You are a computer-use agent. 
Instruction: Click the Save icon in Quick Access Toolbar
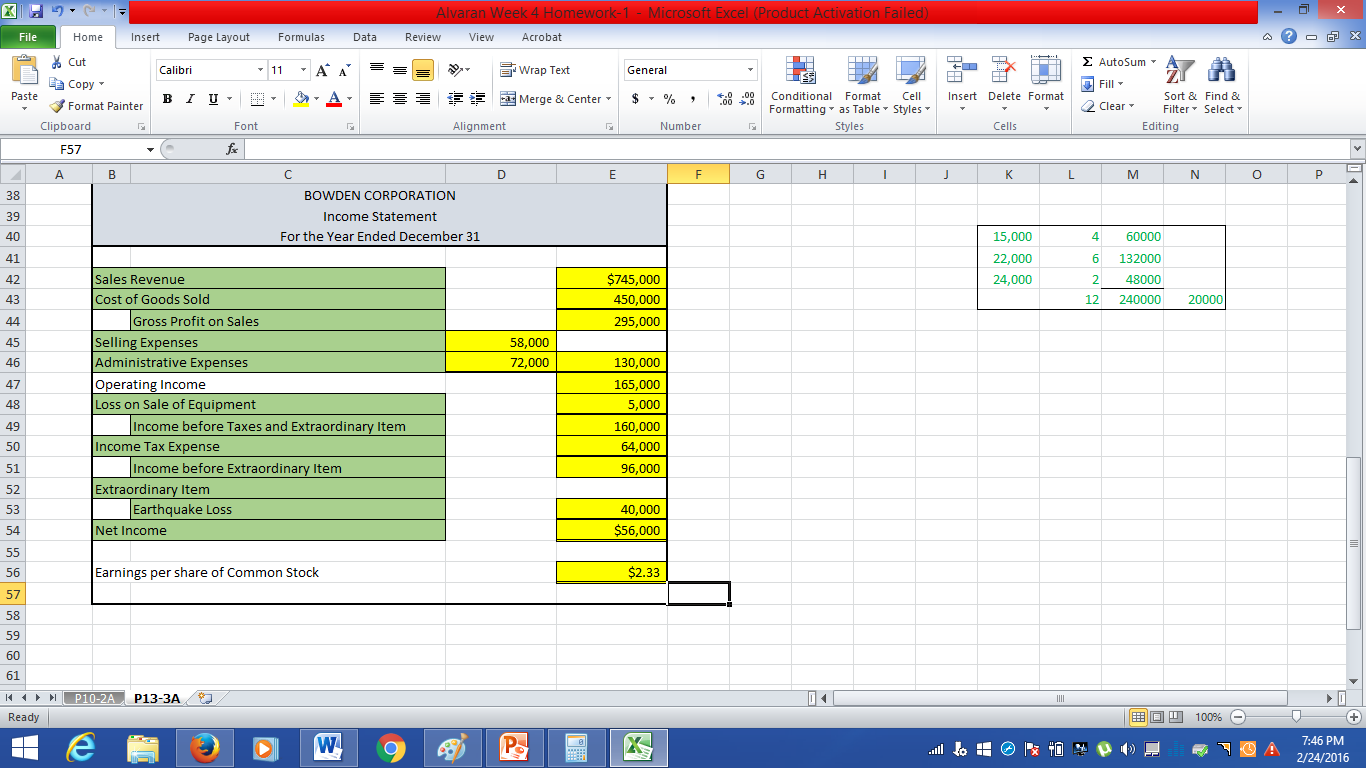[38, 13]
